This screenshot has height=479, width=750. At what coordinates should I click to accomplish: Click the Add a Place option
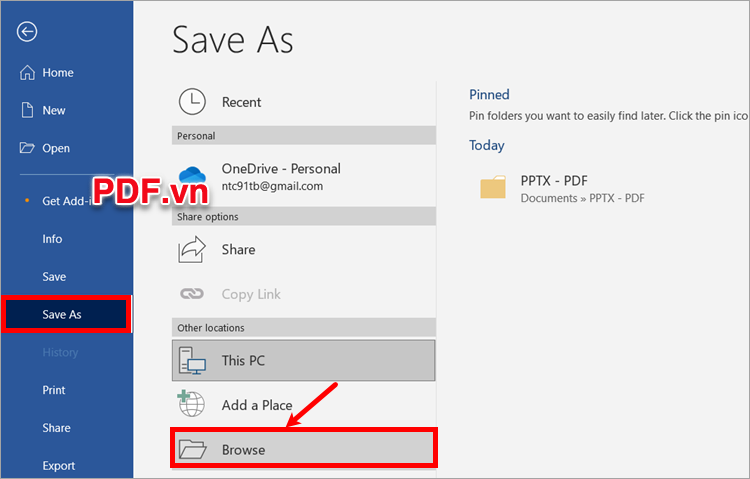(257, 406)
